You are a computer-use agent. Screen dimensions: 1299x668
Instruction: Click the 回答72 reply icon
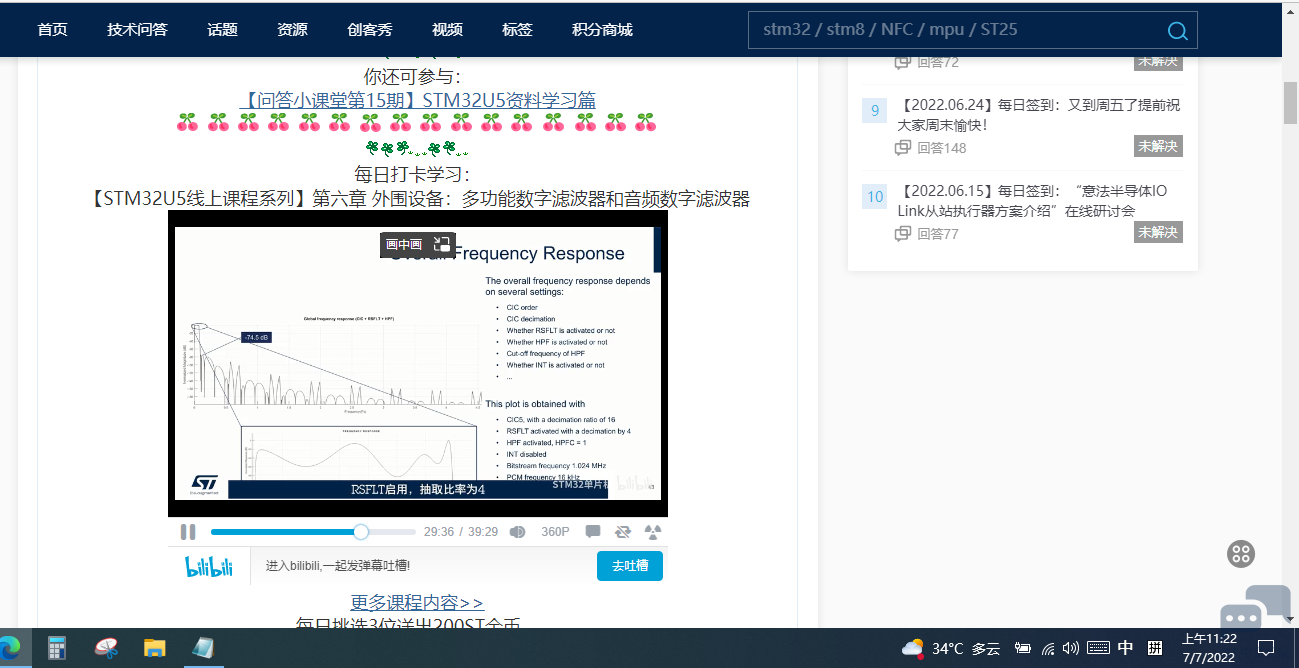point(903,62)
